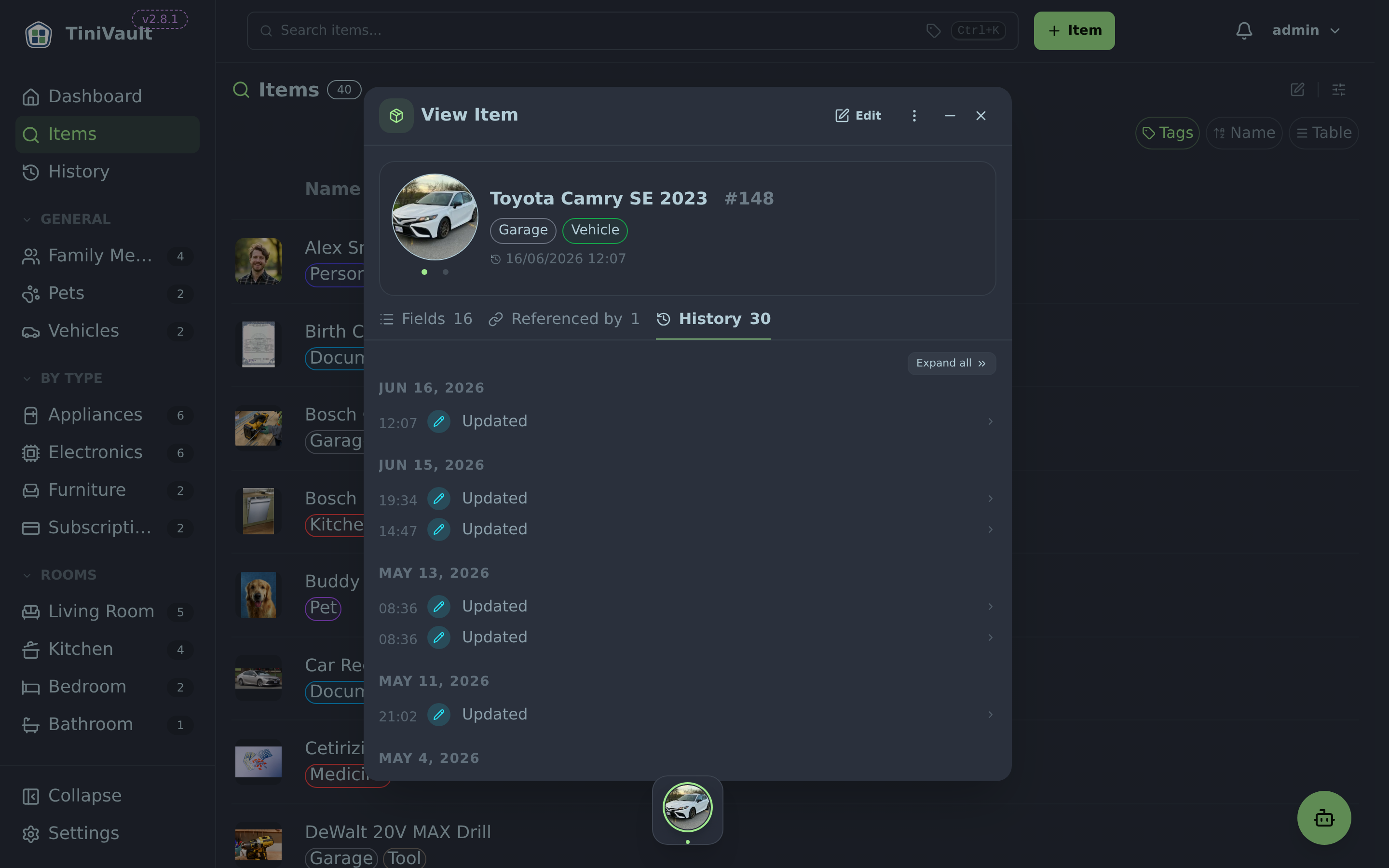Image resolution: width=1389 pixels, height=868 pixels.
Task: Open the History sidebar page
Action: click(108, 172)
